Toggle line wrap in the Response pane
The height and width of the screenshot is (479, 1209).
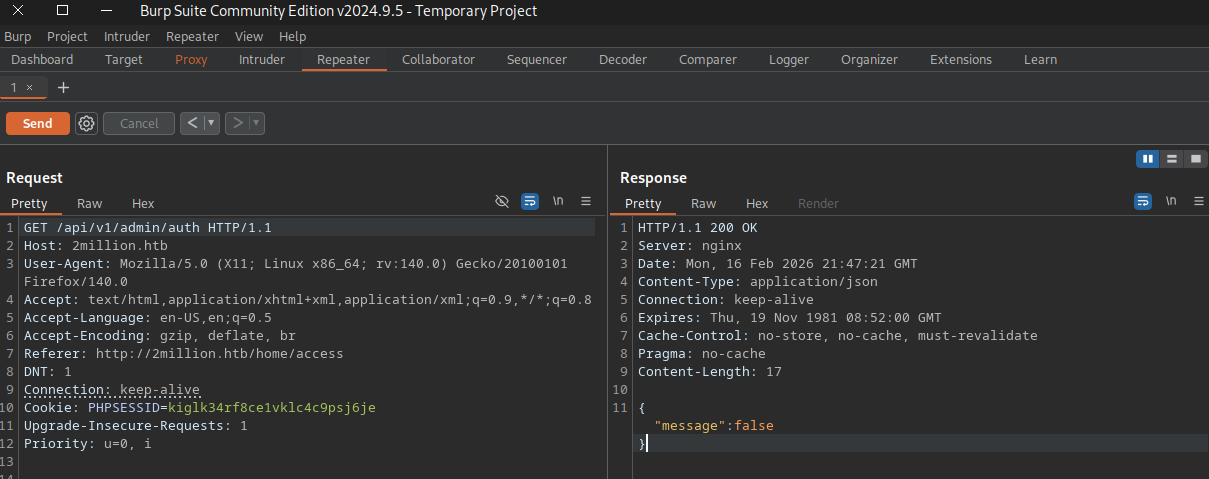click(x=1143, y=201)
